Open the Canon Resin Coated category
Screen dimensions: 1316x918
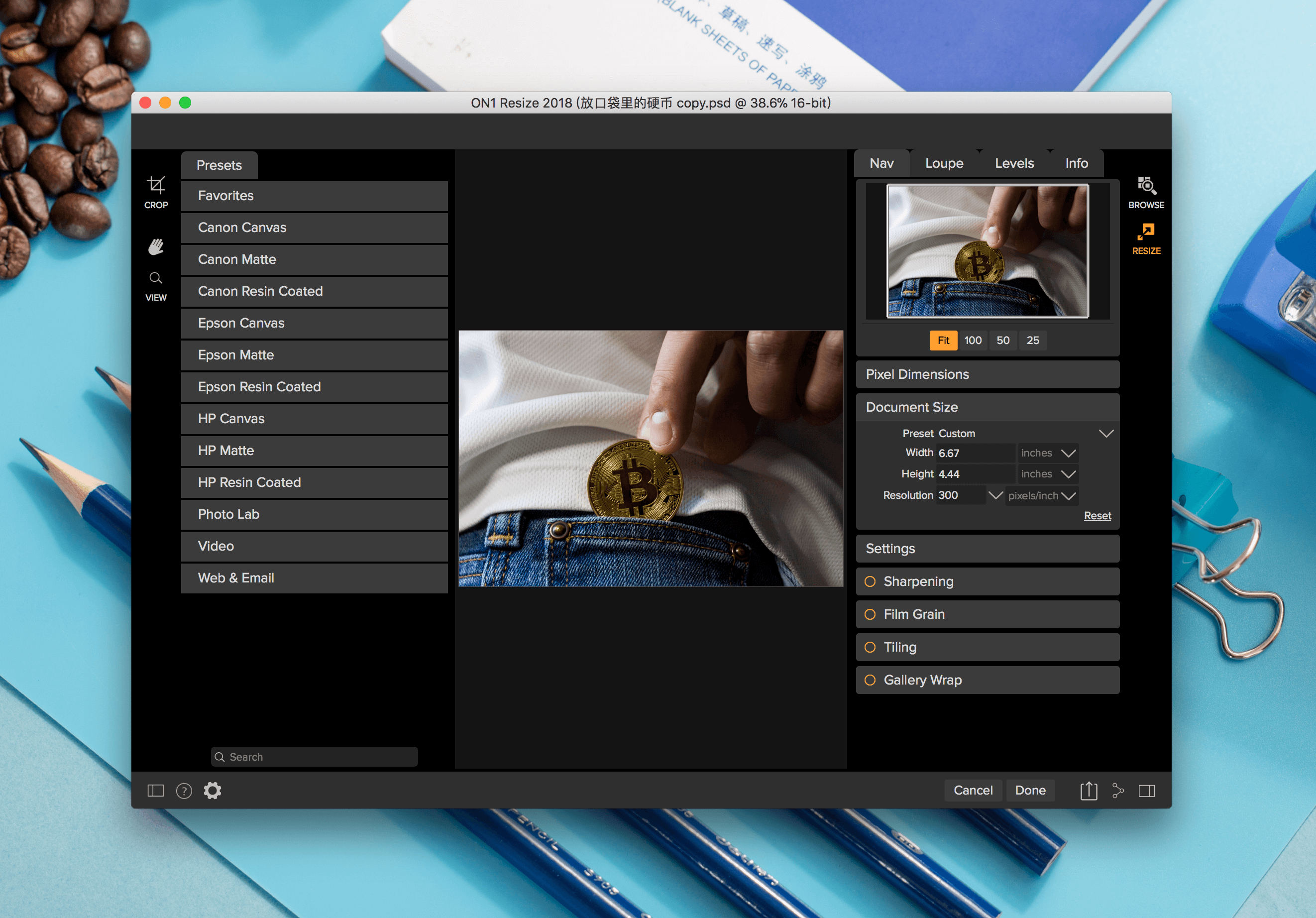314,291
